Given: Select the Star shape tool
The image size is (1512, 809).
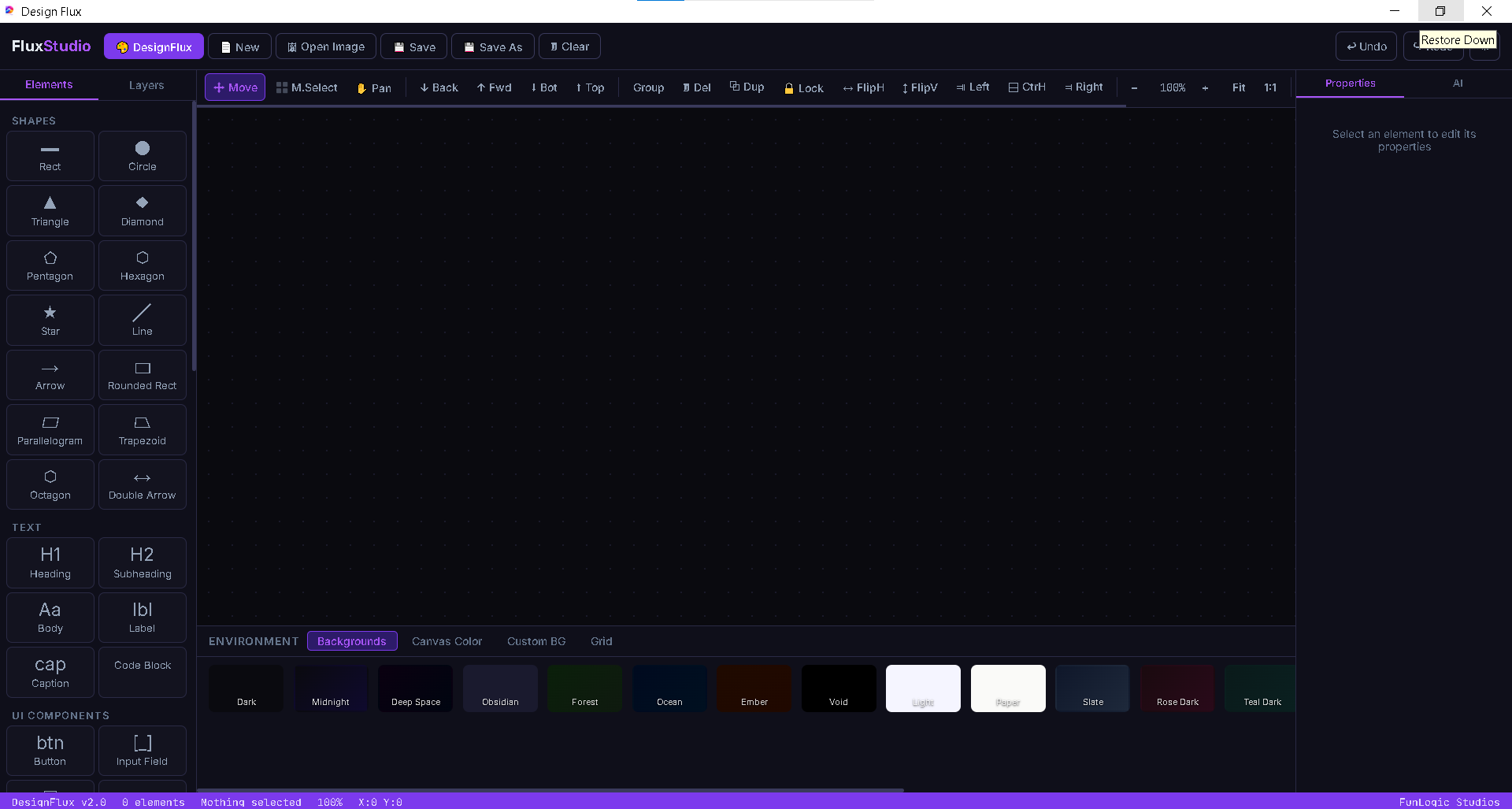Looking at the screenshot, I should click(x=50, y=320).
